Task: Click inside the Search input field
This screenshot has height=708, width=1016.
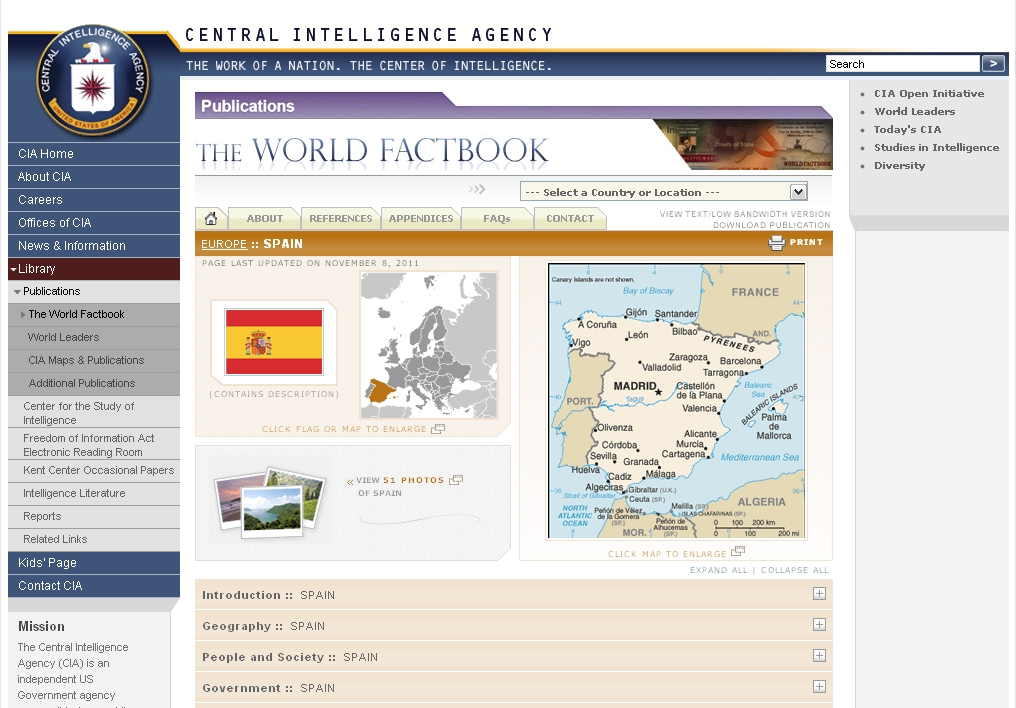Action: [x=900, y=63]
